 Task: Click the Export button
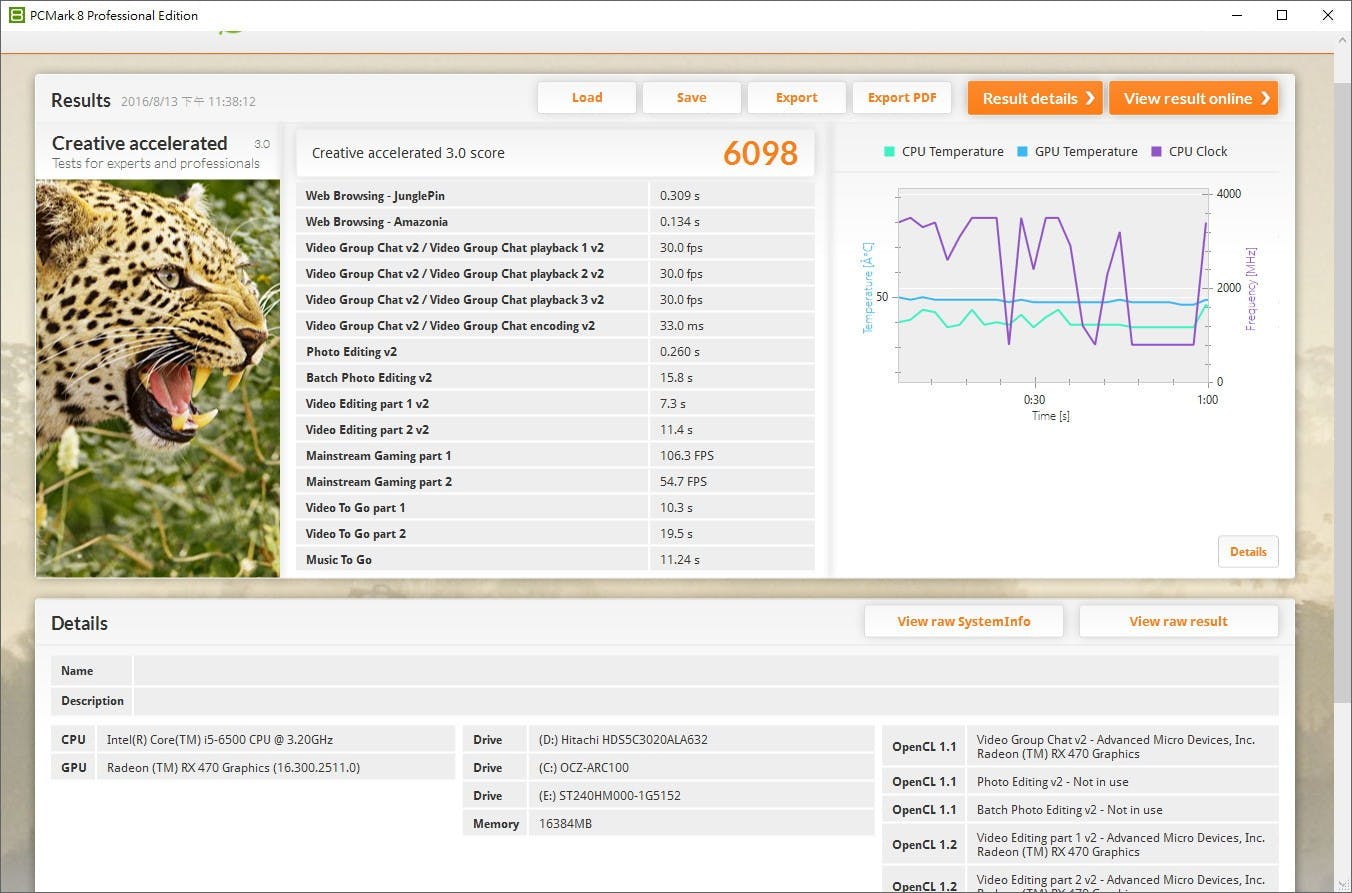point(796,98)
